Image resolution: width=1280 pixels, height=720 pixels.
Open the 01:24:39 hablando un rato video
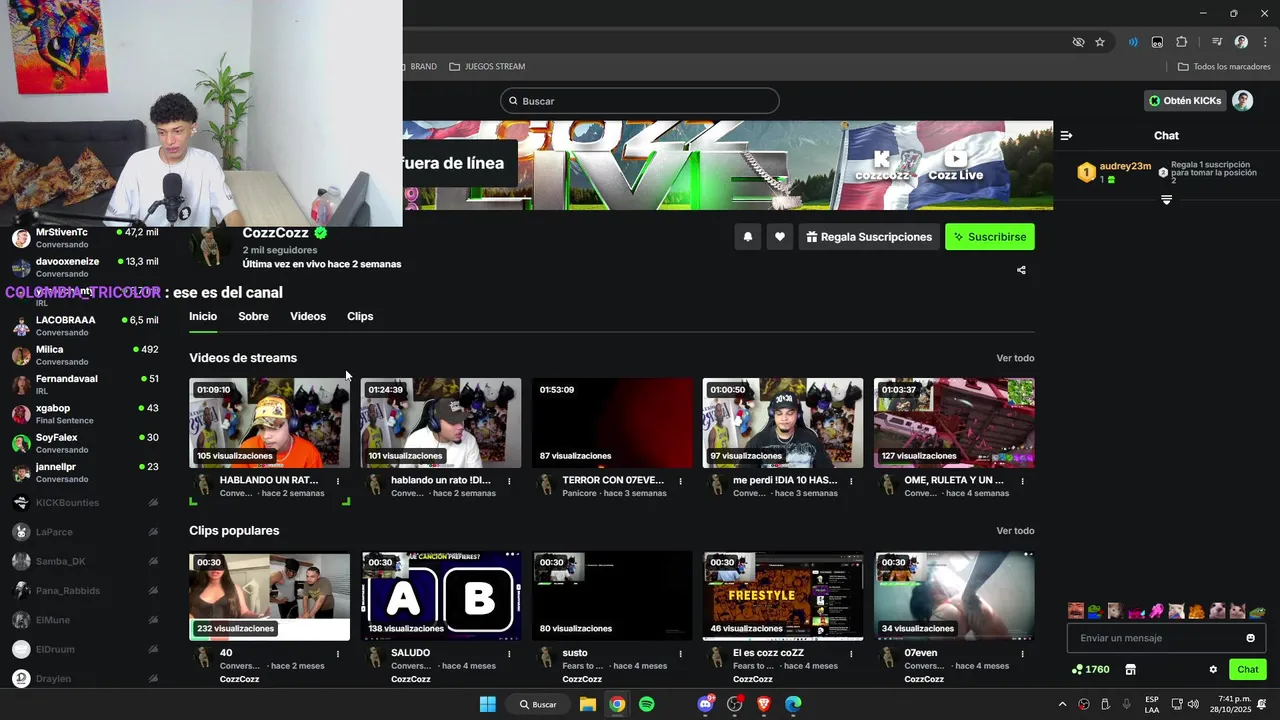pos(441,423)
